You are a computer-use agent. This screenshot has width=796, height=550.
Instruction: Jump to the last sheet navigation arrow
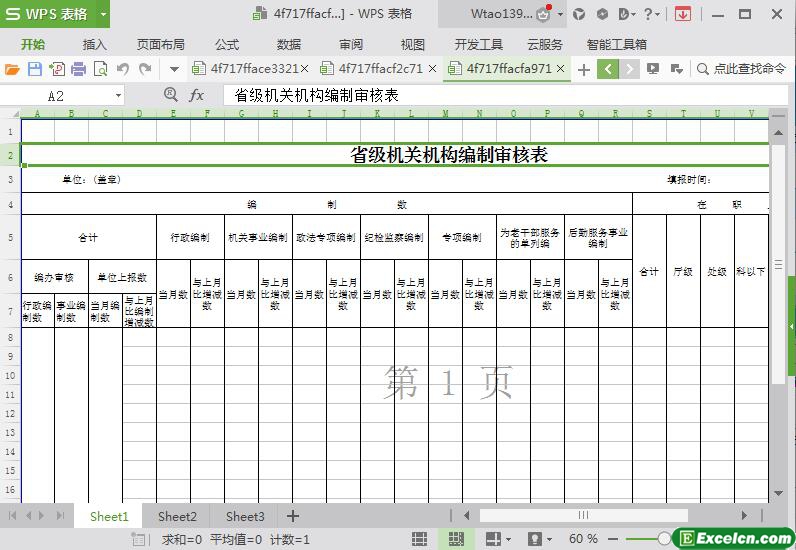[x=60, y=516]
